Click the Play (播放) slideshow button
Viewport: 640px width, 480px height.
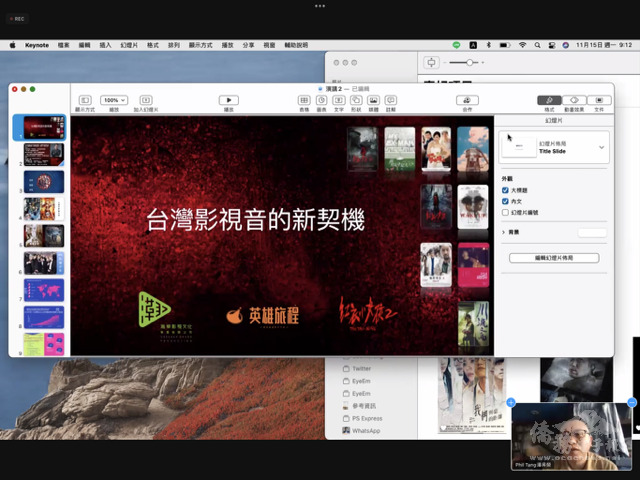pyautogui.click(x=228, y=100)
